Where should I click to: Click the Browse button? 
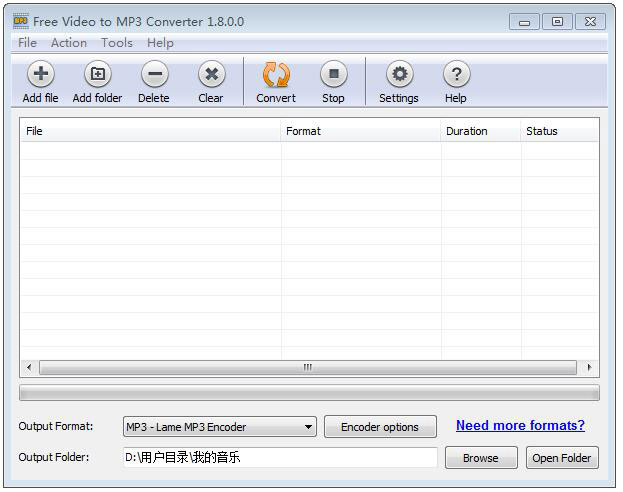click(480, 458)
